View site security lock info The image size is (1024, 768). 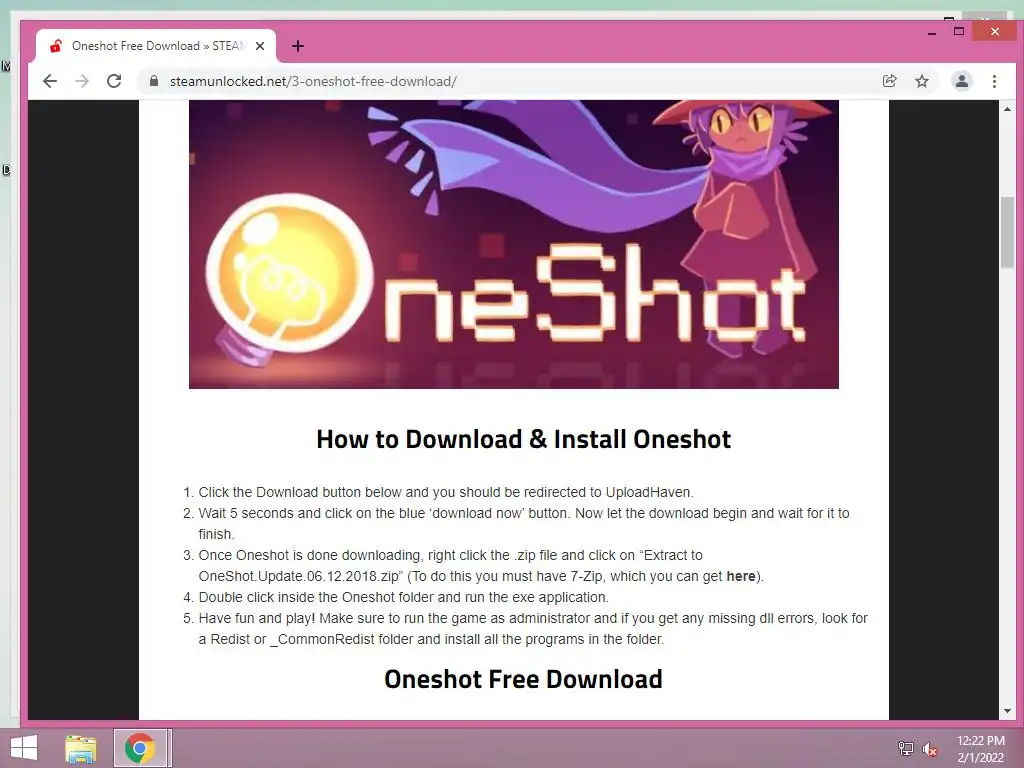pyautogui.click(x=154, y=81)
